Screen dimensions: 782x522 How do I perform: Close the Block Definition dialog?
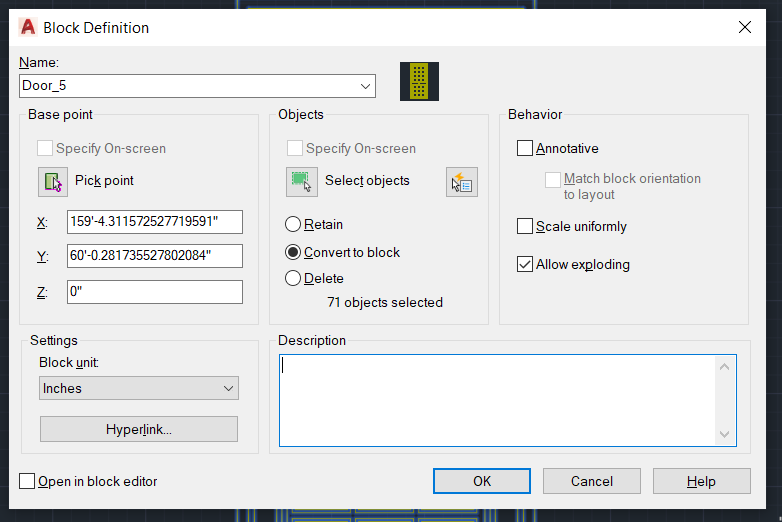click(x=745, y=27)
